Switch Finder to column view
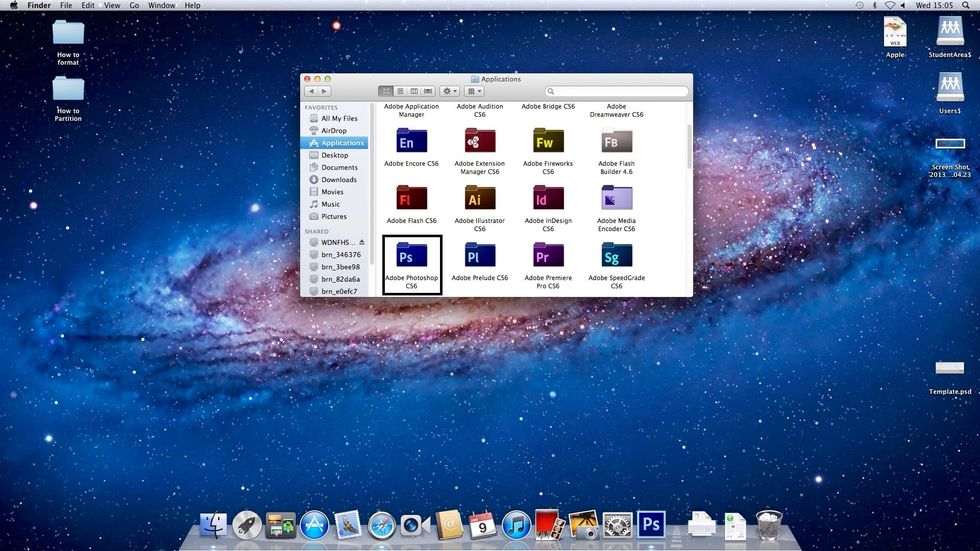Viewport: 980px width, 551px height. click(x=414, y=91)
